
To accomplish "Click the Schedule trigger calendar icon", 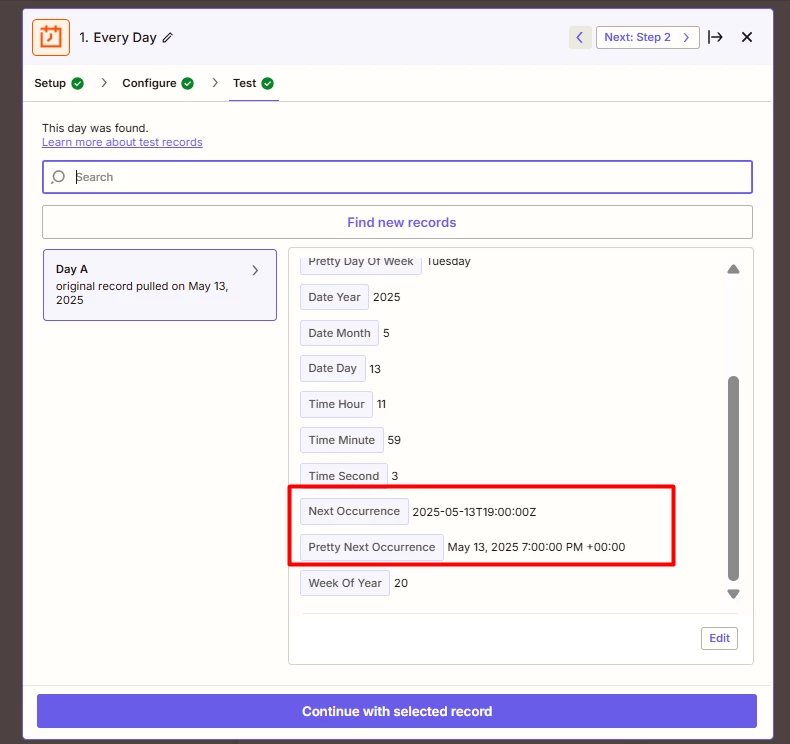I will 51,37.
